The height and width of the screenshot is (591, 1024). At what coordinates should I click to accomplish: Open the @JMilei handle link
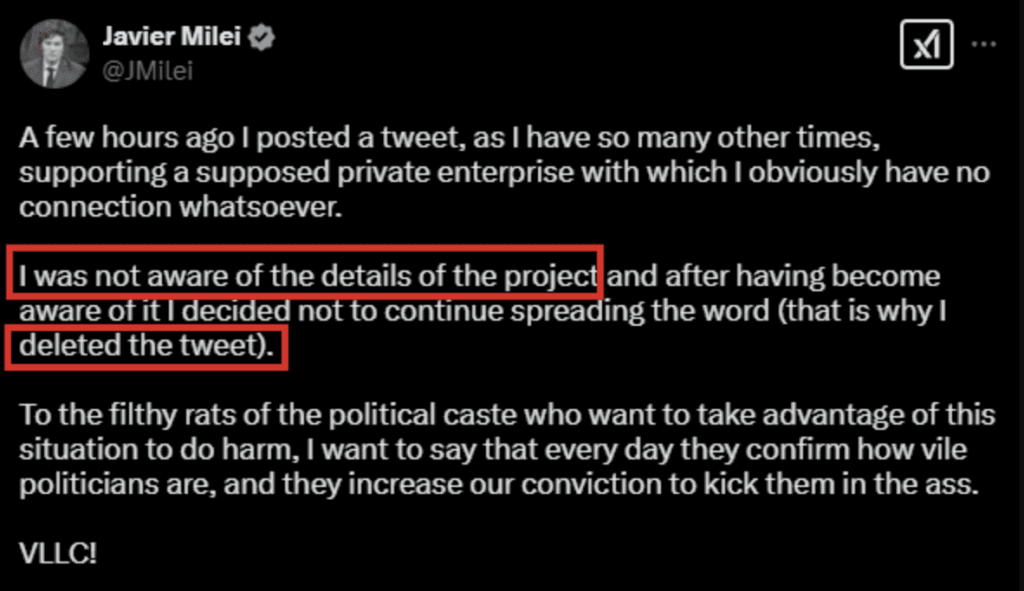point(147,70)
